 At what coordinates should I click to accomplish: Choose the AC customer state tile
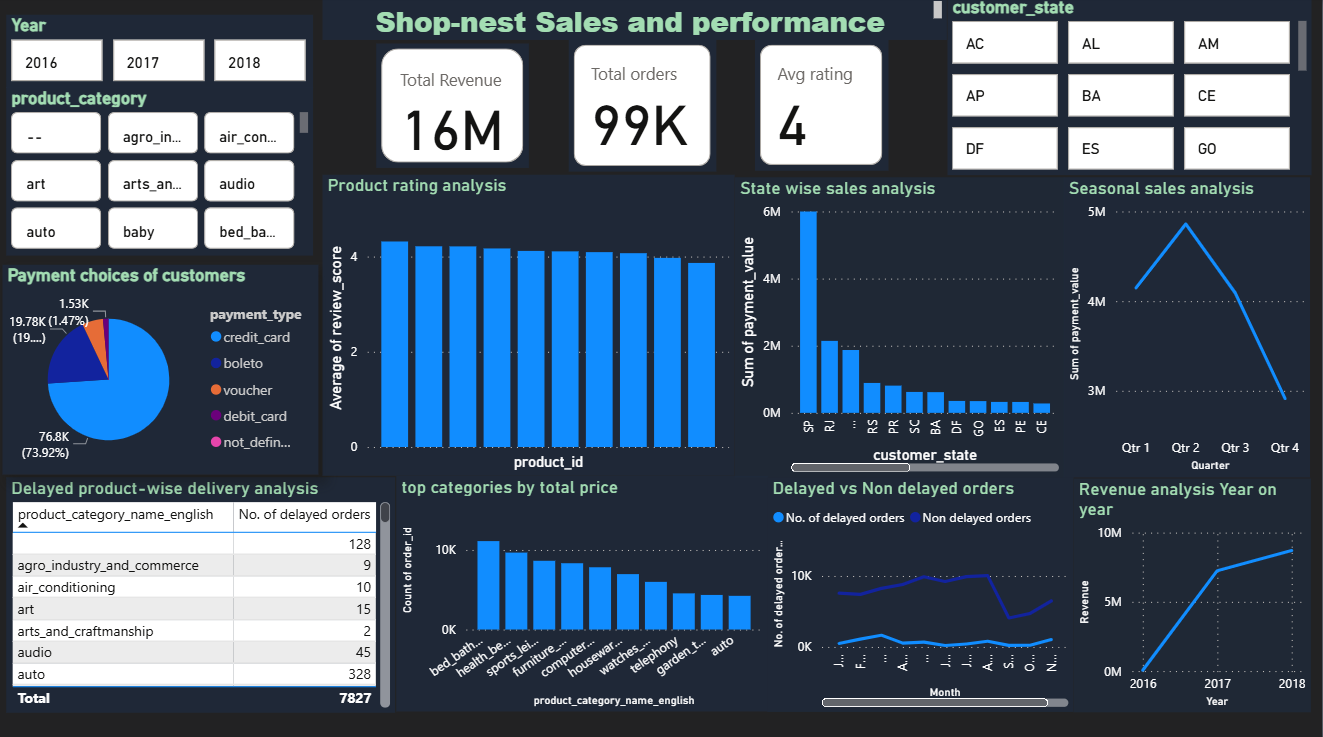click(x=1005, y=43)
